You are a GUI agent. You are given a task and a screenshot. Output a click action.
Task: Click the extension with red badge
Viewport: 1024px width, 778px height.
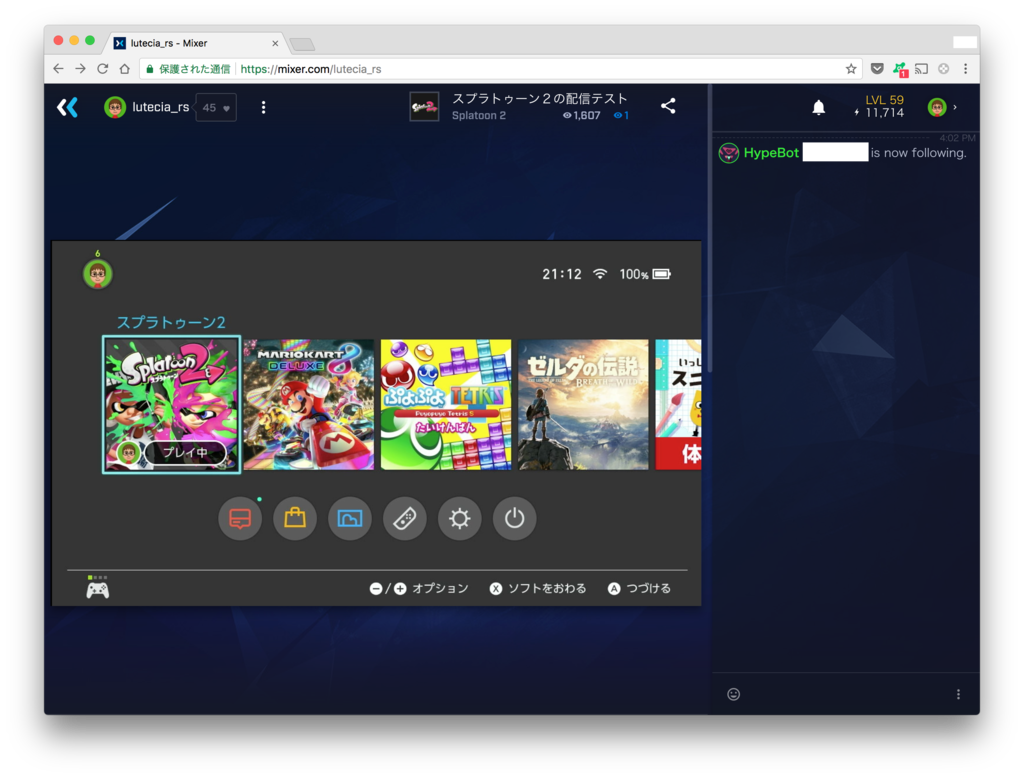pos(900,69)
